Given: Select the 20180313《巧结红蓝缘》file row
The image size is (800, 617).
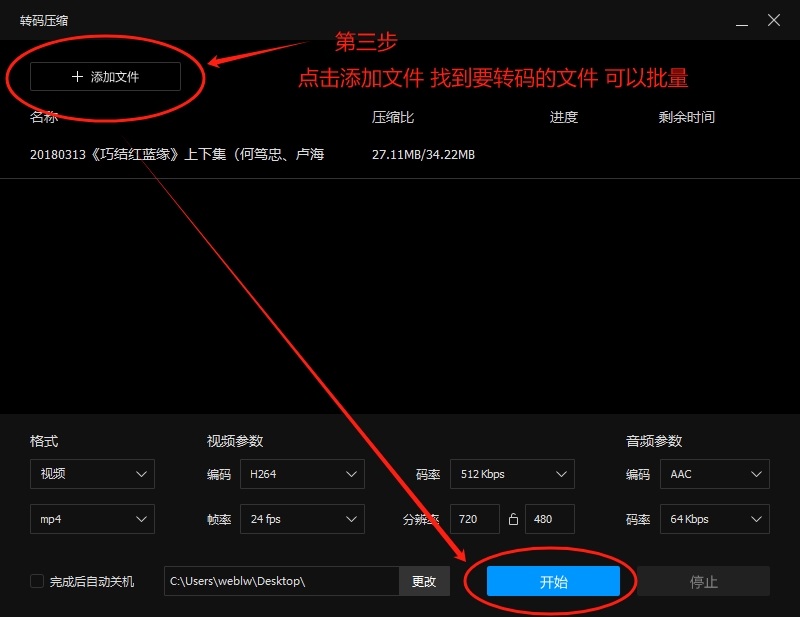Looking at the screenshot, I should coord(177,155).
